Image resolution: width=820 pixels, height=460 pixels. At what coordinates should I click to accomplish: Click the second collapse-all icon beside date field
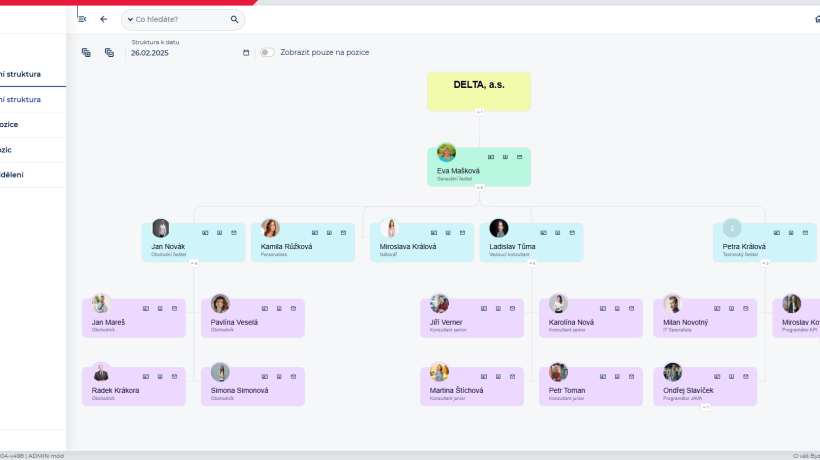pos(109,52)
